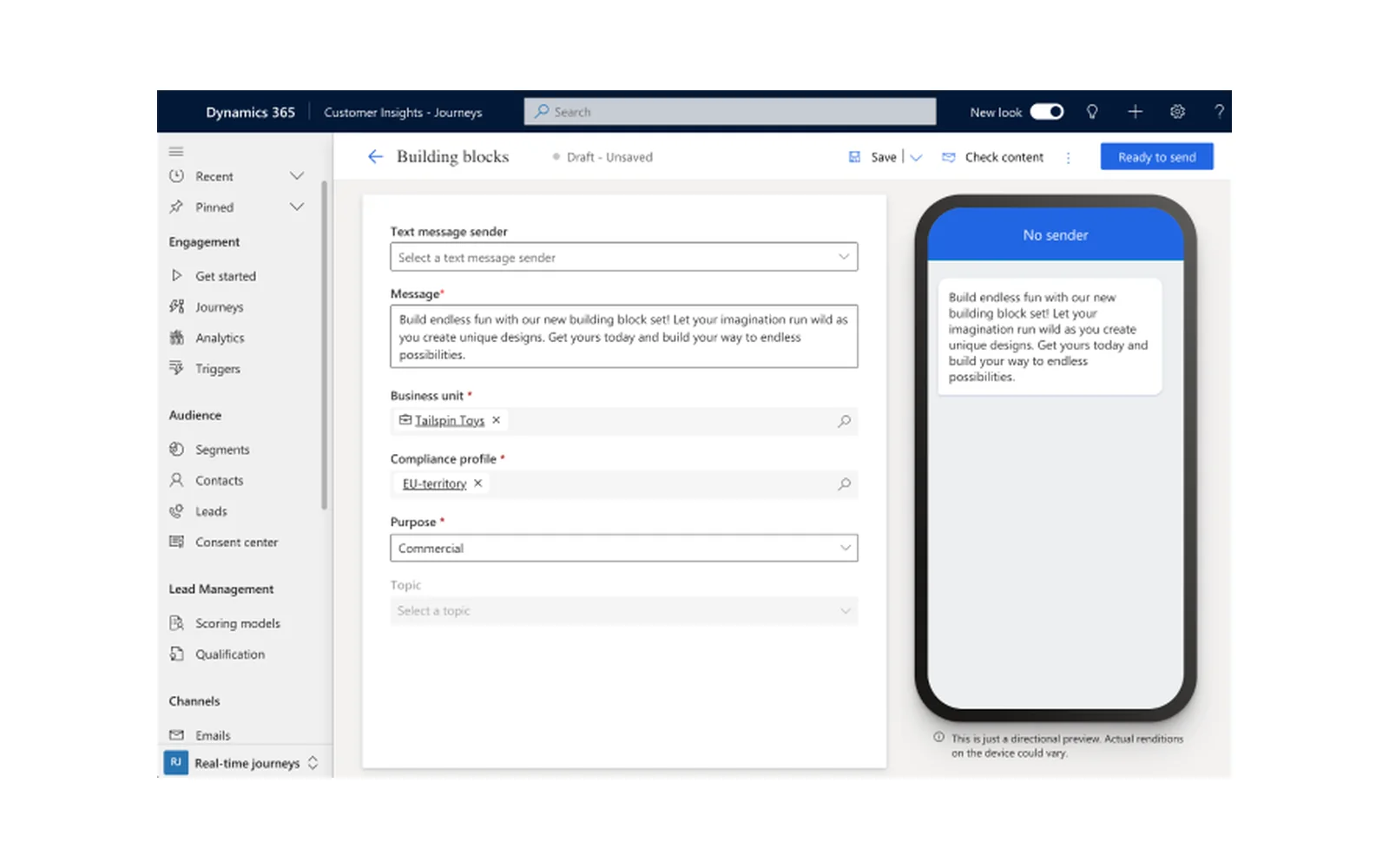Screen dimensions: 1389x868
Task: Click the Contacts person icon
Action: tap(176, 480)
